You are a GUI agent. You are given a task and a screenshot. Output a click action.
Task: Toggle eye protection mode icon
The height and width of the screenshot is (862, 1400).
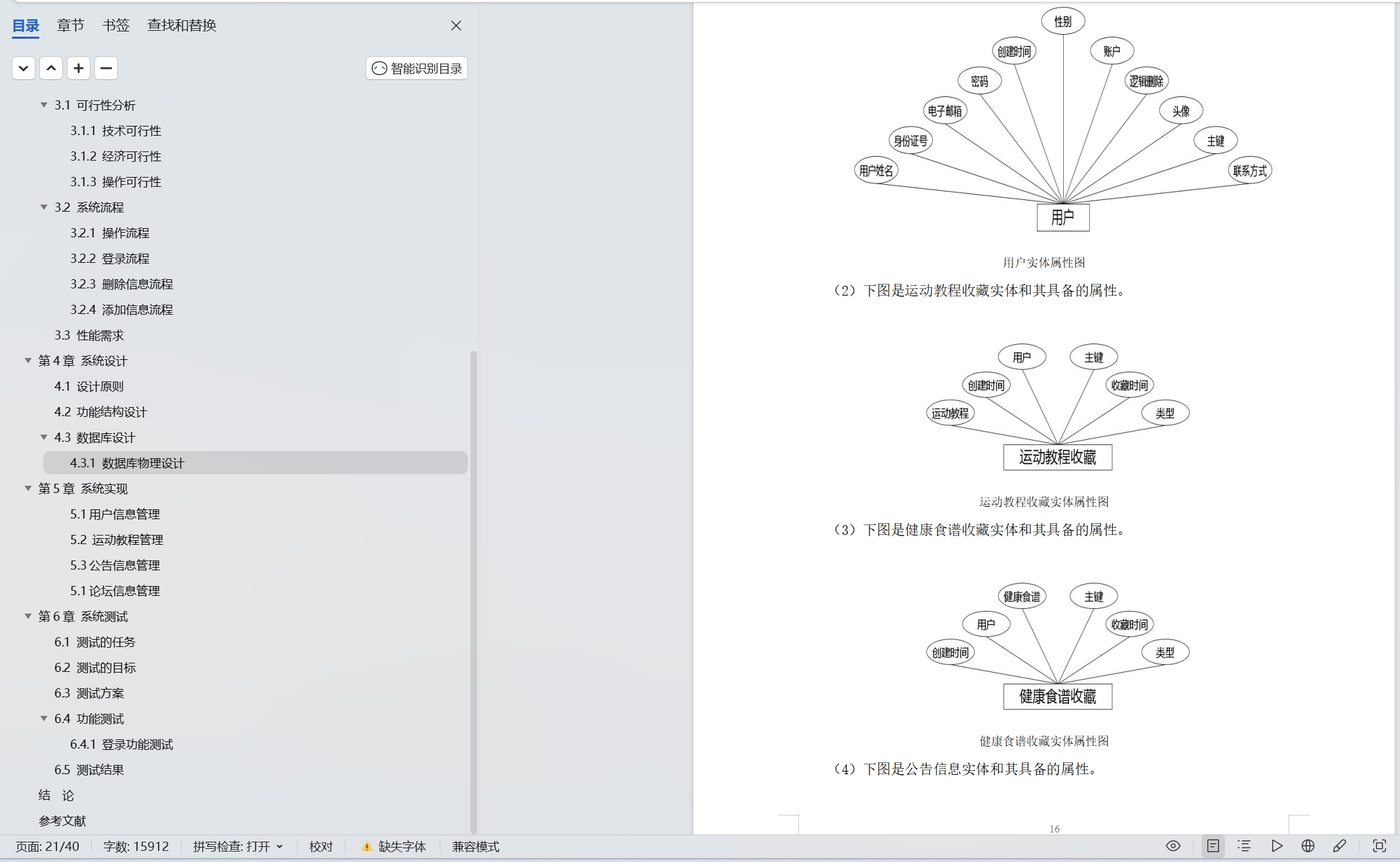(1173, 846)
